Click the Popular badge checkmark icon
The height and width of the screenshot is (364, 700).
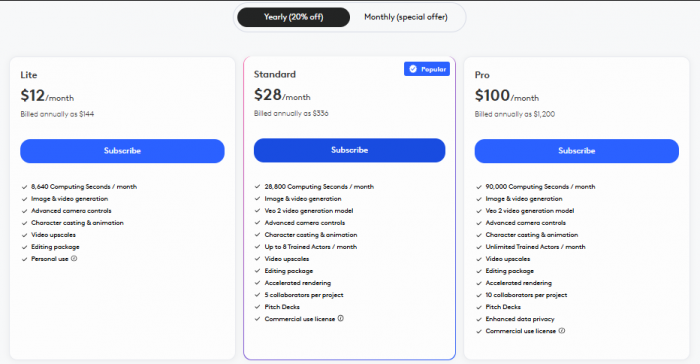tap(413, 69)
